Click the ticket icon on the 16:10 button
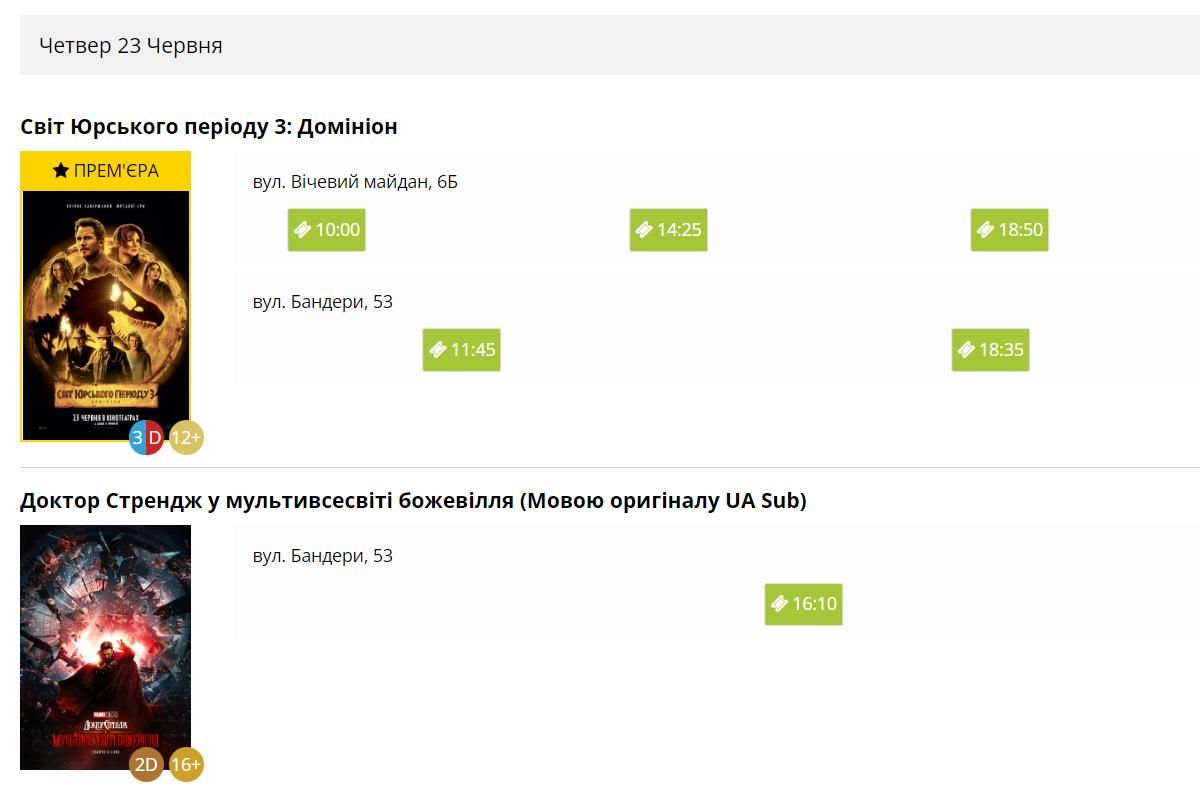This screenshot has height=791, width=1200. 780,604
